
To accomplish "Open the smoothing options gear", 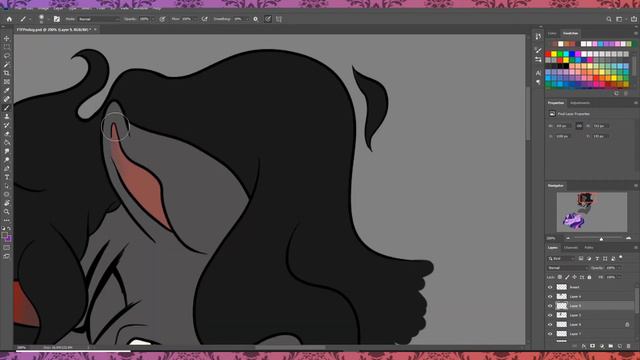I will (256, 19).
